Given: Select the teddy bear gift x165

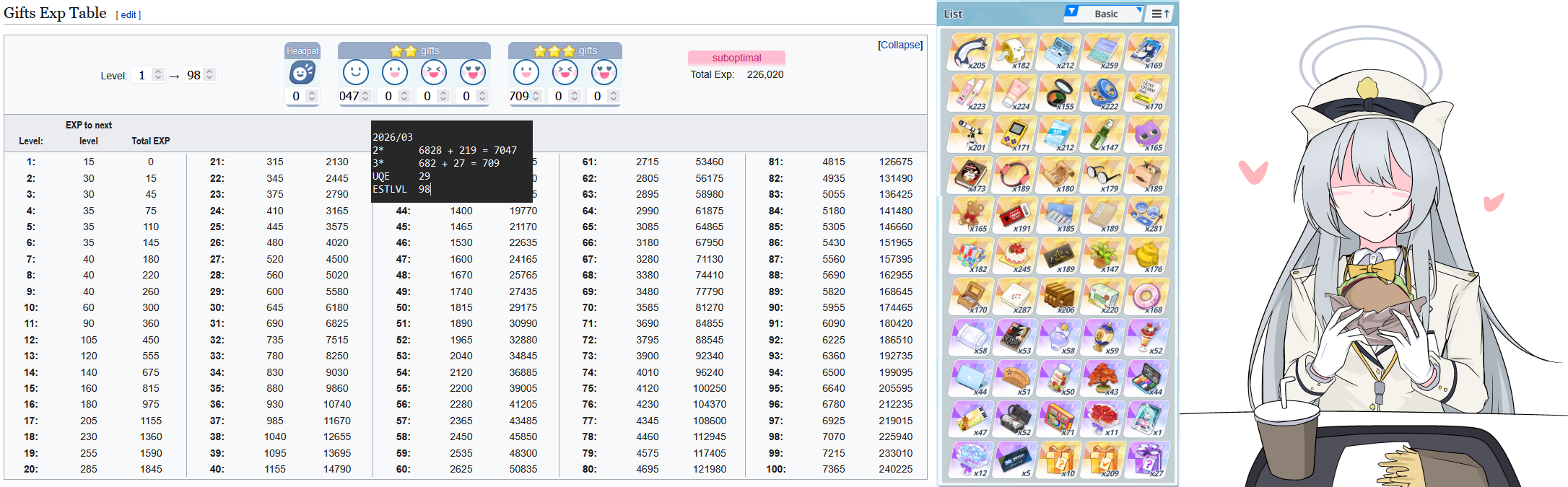Looking at the screenshot, I should coord(970,215).
